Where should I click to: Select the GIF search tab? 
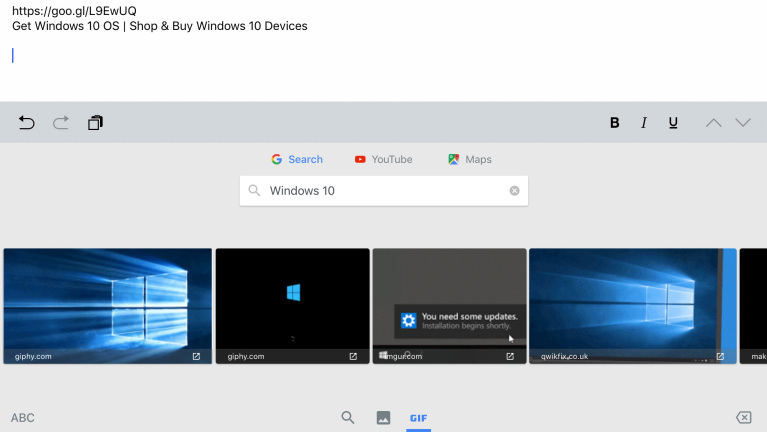[418, 418]
